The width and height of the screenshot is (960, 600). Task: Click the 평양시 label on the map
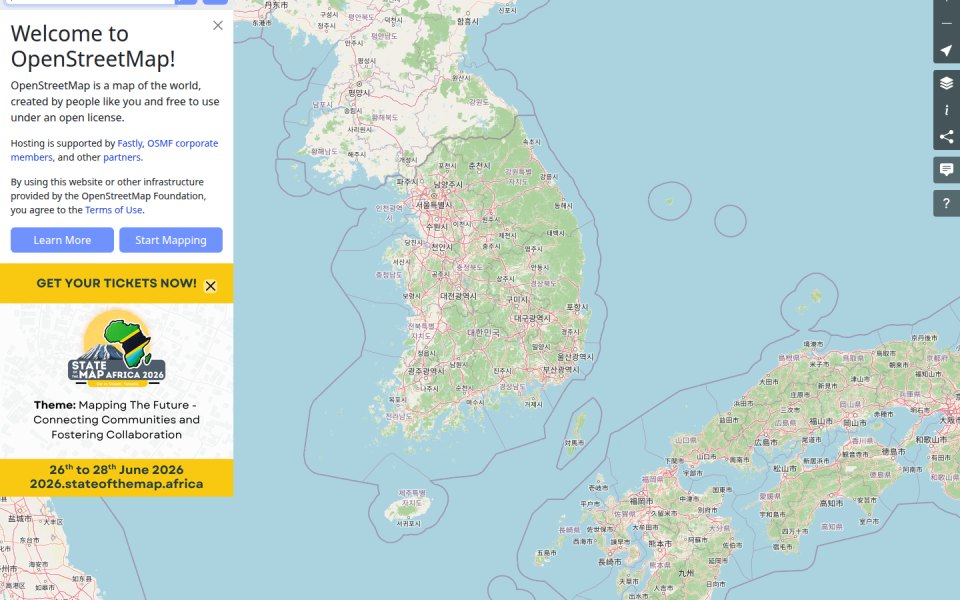[359, 93]
